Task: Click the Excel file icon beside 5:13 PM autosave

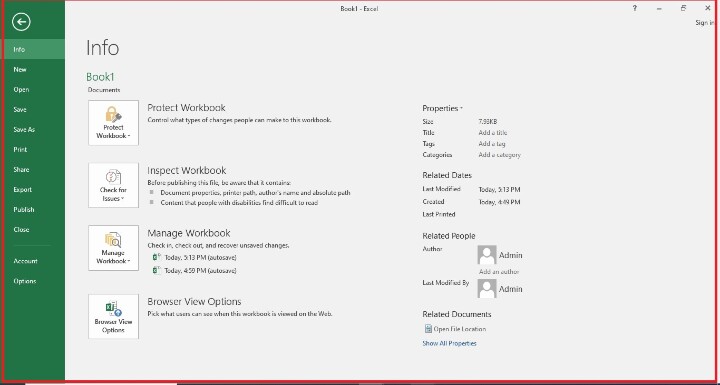Action: point(156,257)
